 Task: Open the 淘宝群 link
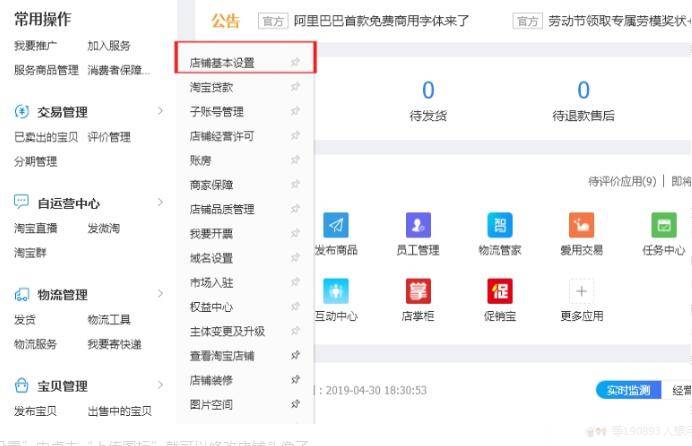(x=30, y=253)
